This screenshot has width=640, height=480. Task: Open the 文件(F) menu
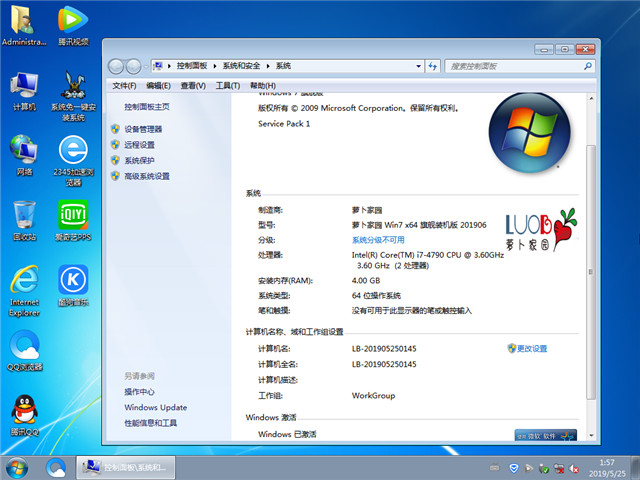[124, 85]
